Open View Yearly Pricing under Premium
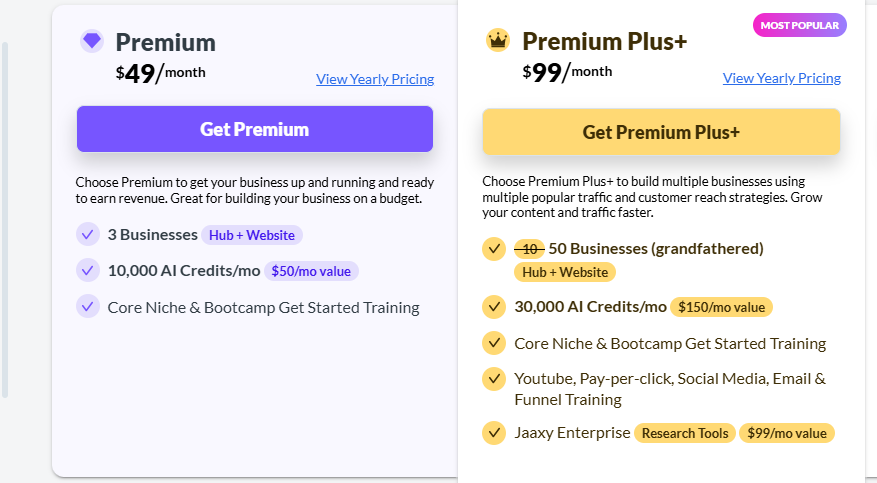Image resolution: width=877 pixels, height=483 pixels. [x=375, y=79]
